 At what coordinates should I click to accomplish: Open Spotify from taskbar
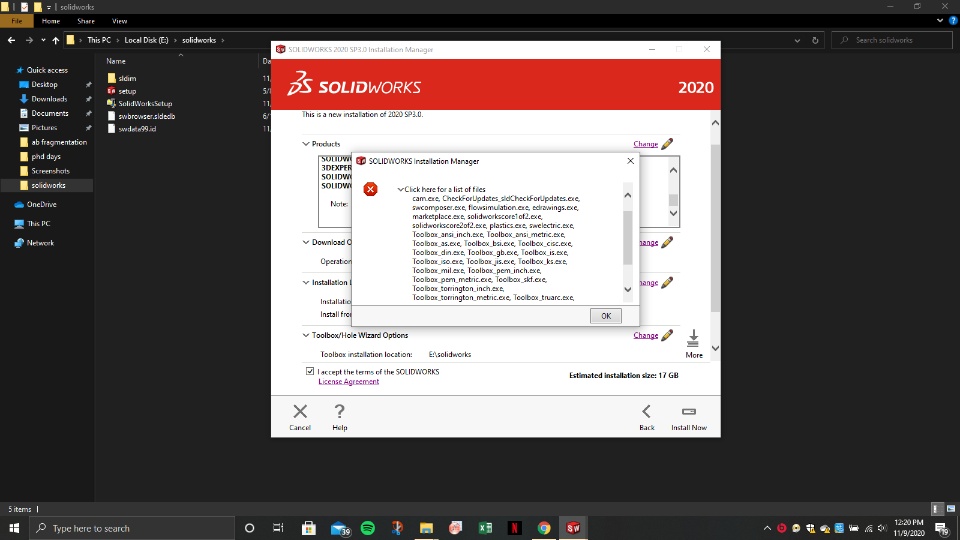(367, 528)
